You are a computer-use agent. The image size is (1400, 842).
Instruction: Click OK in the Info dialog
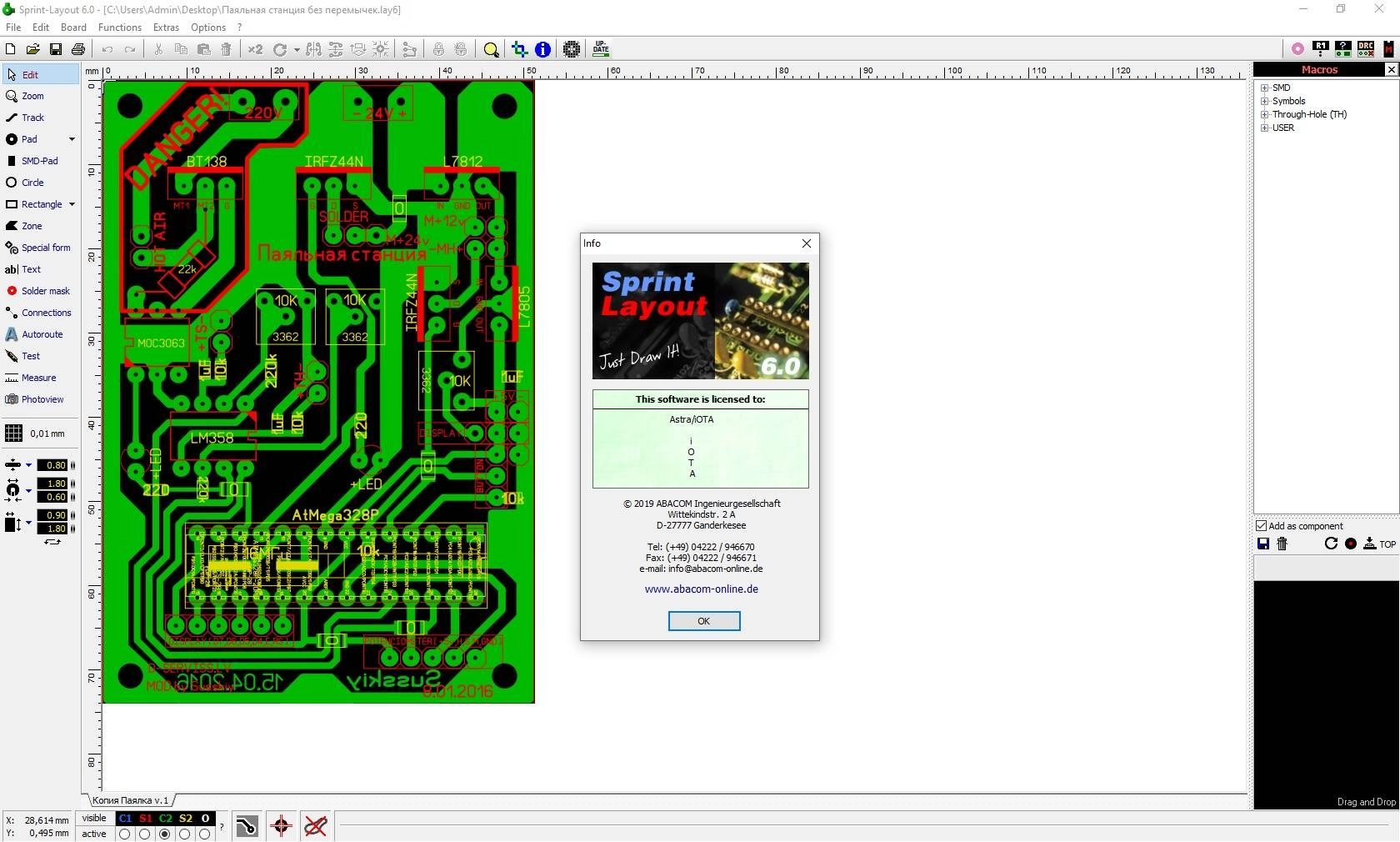(x=703, y=621)
